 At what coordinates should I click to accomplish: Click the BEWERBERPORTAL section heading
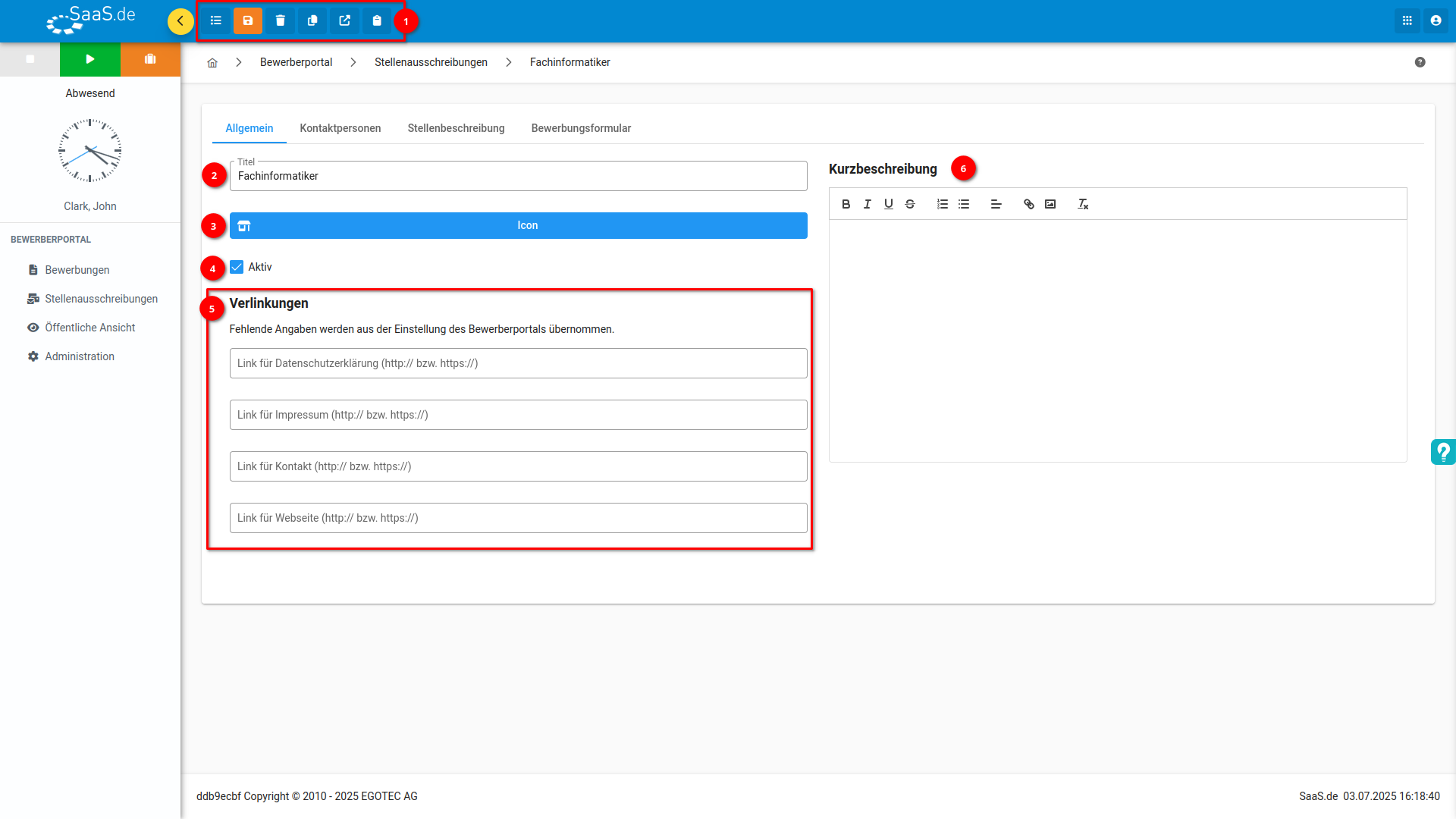51,240
